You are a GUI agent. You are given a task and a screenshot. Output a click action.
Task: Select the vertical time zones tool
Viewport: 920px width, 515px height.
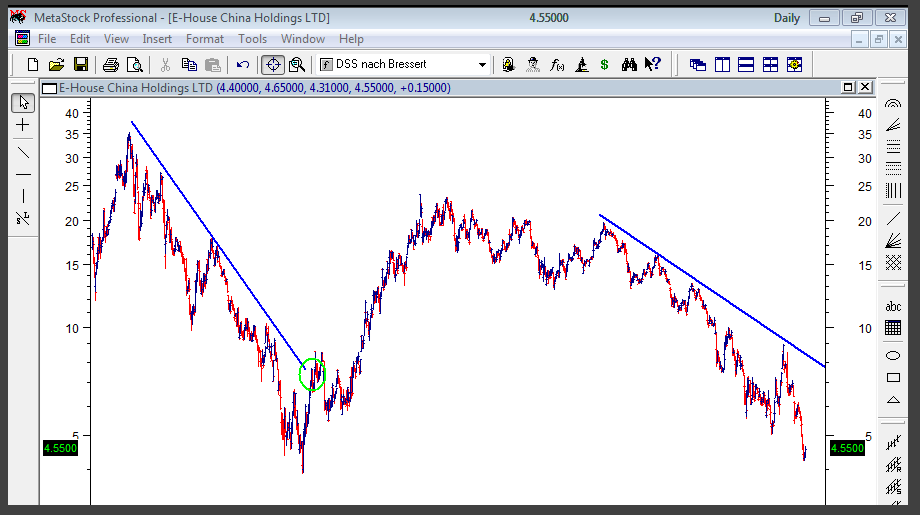(x=893, y=191)
